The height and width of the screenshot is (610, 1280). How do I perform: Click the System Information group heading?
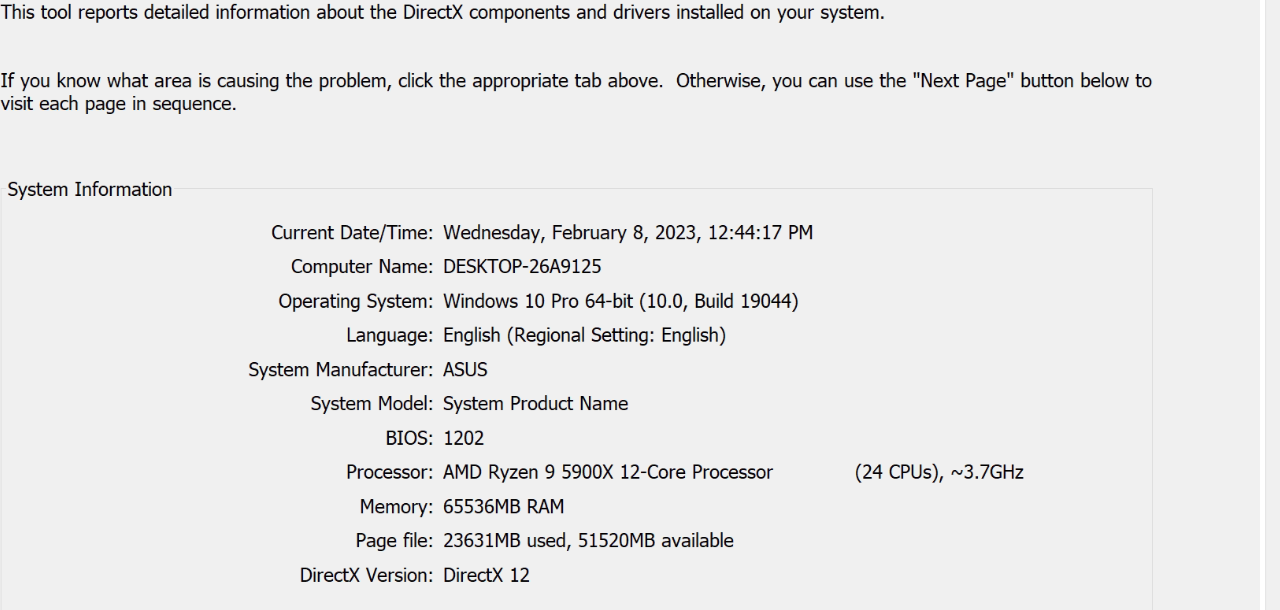[90, 189]
